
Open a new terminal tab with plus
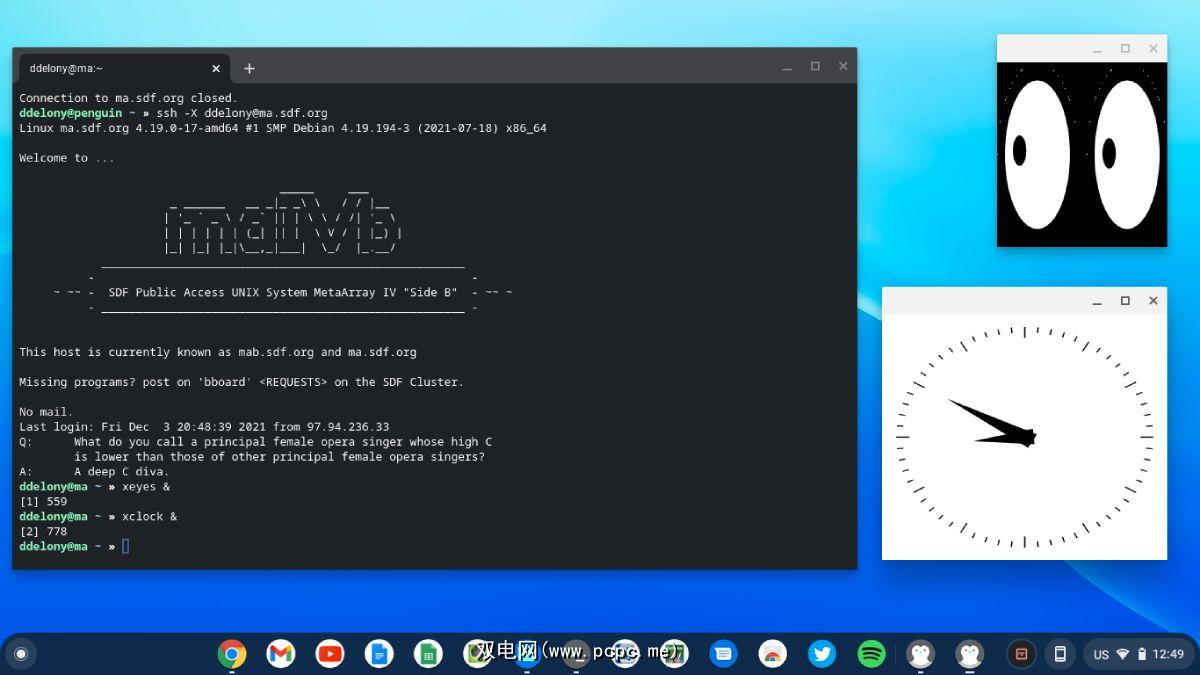tap(249, 68)
